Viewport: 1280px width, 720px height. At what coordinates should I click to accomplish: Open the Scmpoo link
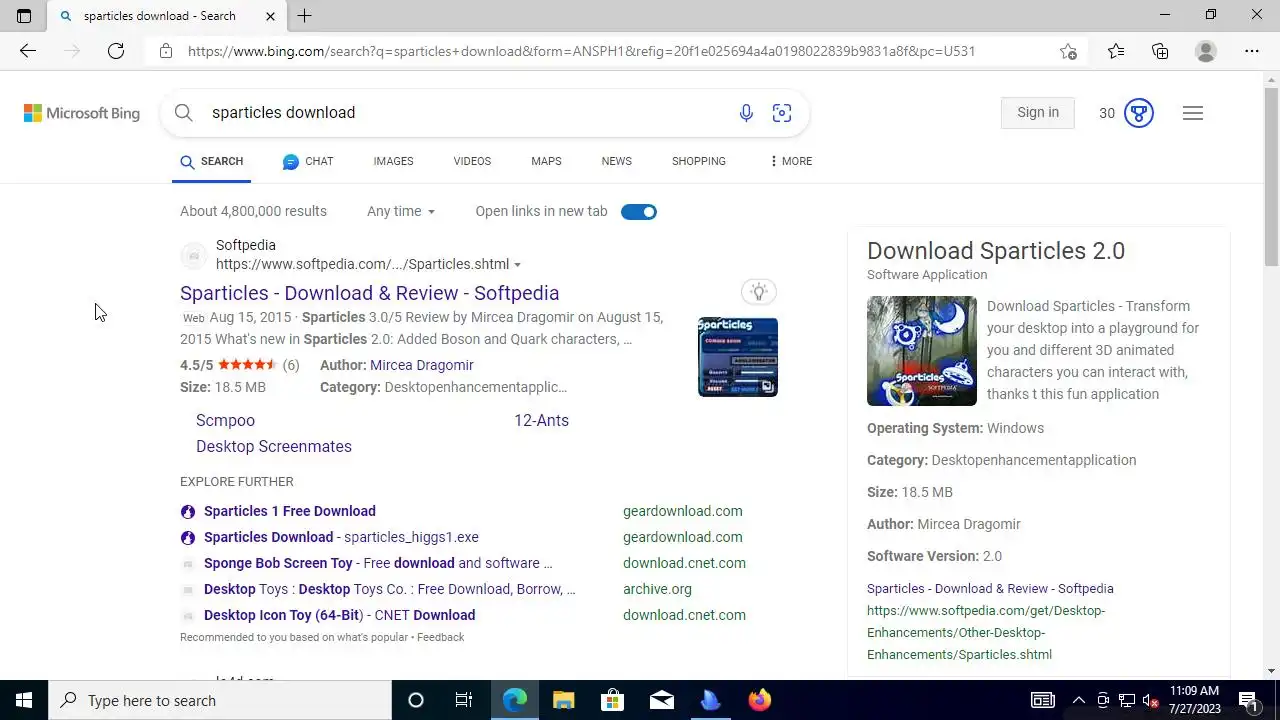point(225,420)
